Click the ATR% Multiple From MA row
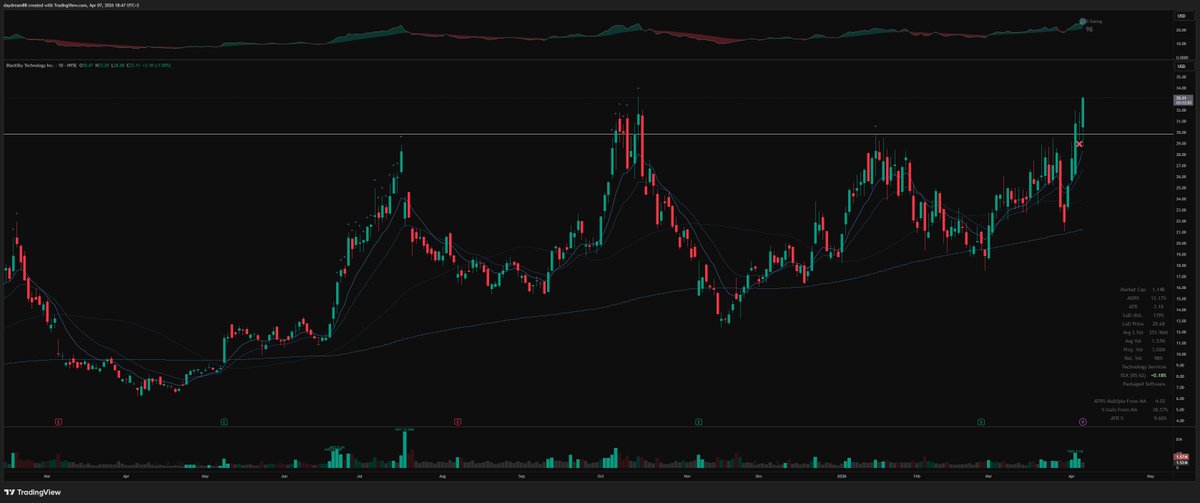The image size is (1200, 503). coord(1130,401)
